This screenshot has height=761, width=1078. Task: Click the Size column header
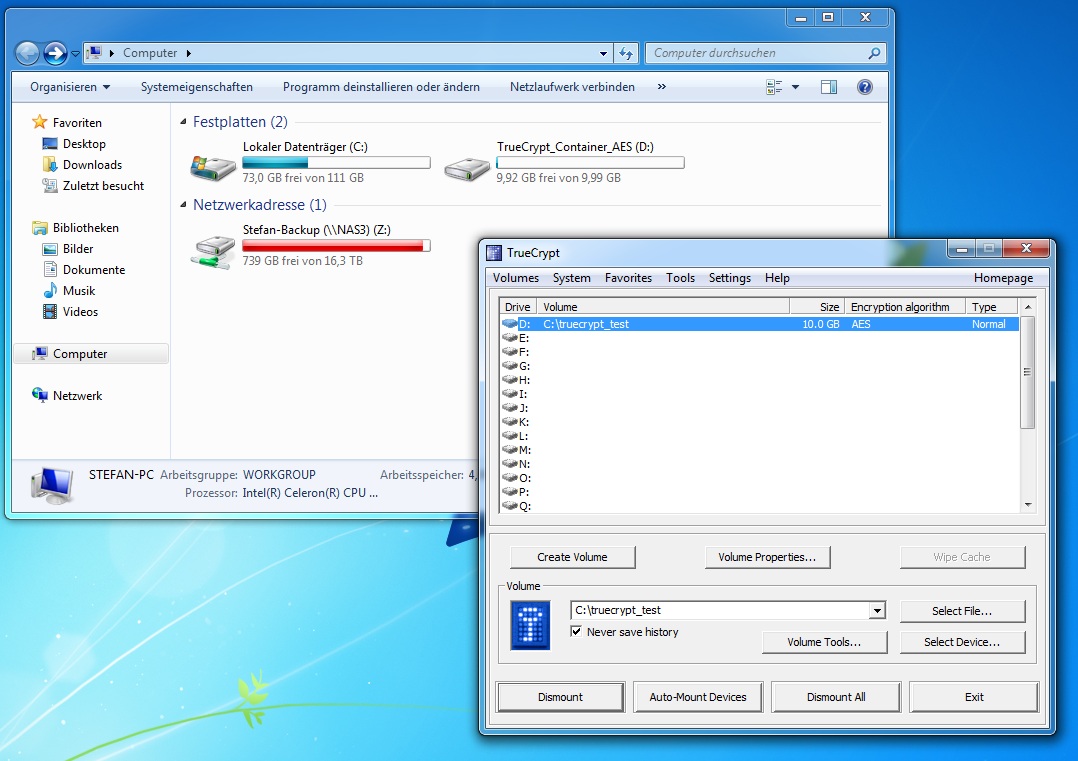(x=817, y=307)
